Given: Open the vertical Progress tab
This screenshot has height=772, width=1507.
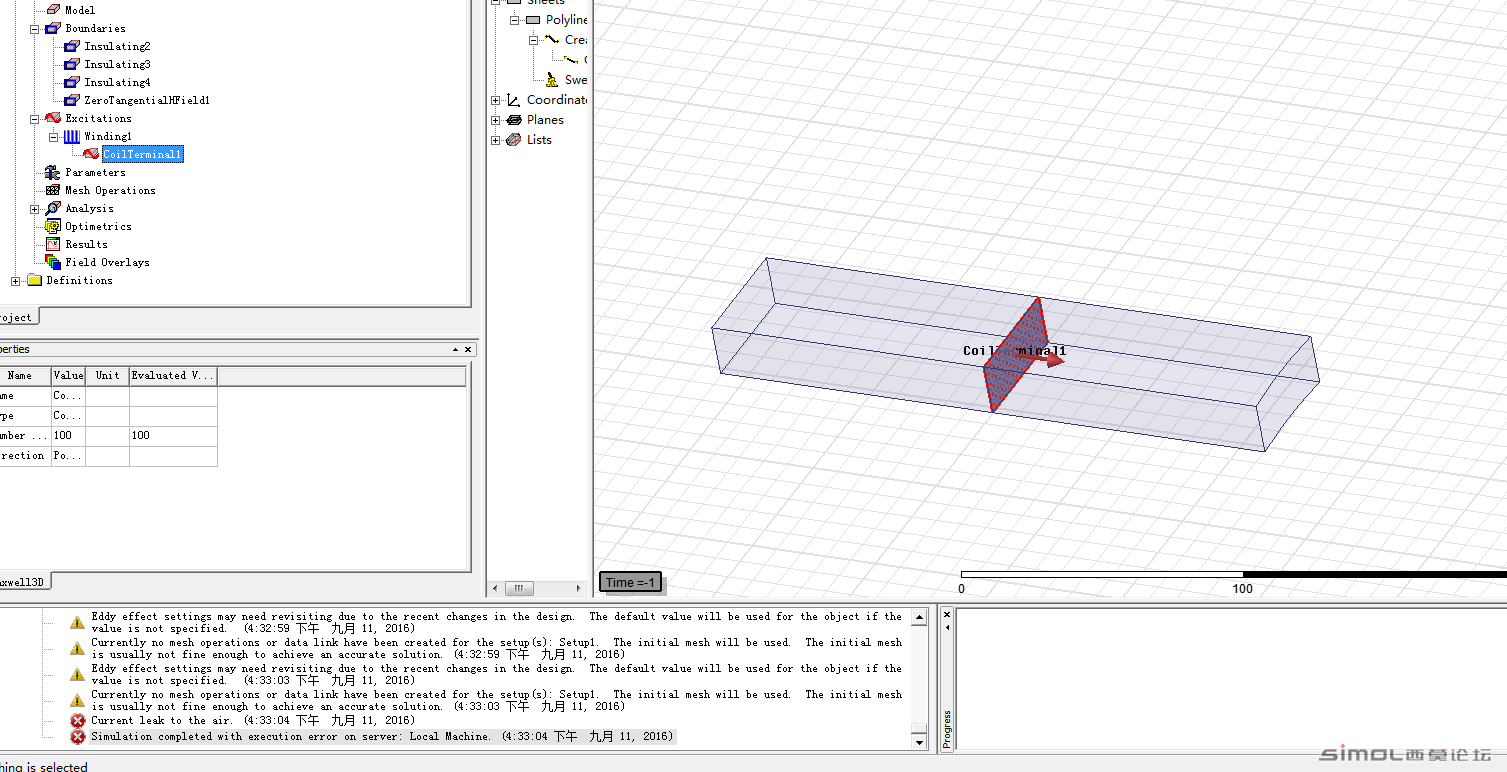Looking at the screenshot, I should 947,730.
